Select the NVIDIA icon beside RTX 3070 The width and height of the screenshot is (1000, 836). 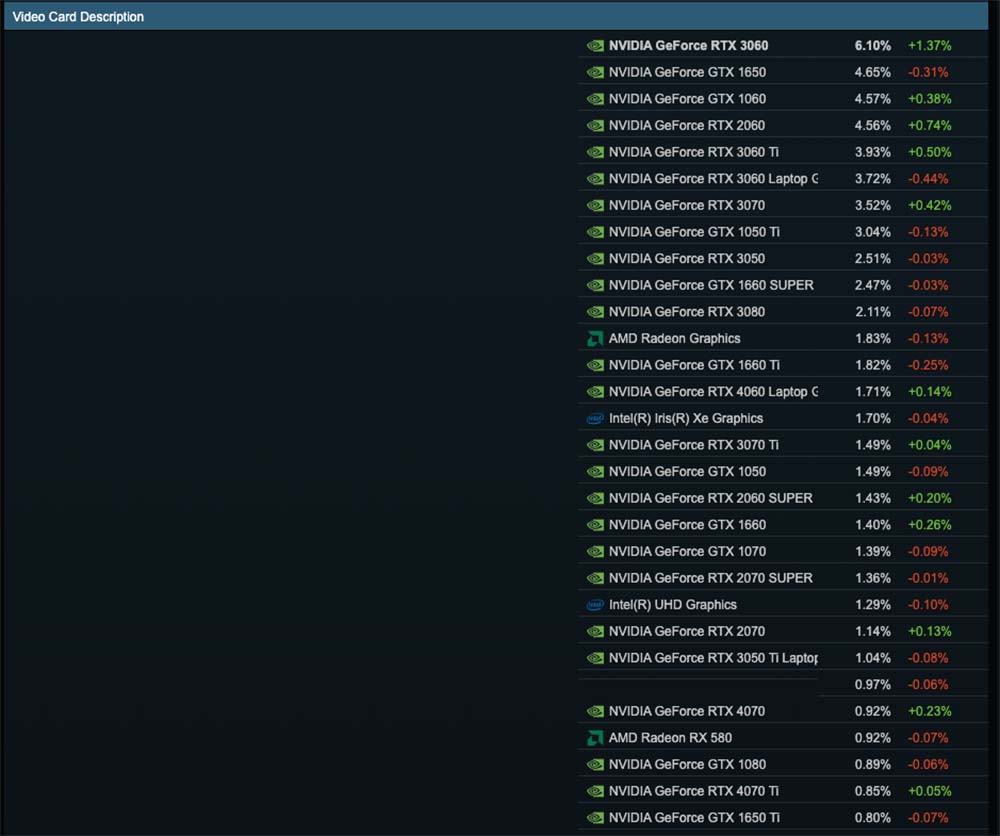pyautogui.click(x=595, y=205)
